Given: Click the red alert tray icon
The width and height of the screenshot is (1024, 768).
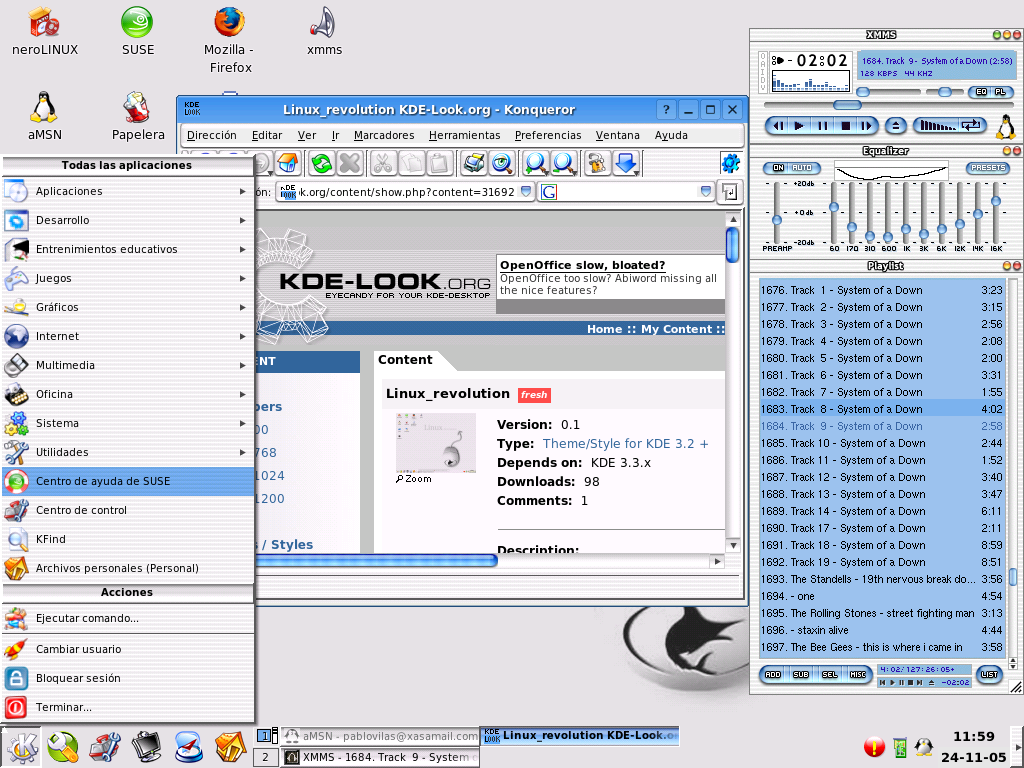Looking at the screenshot, I should [x=874, y=747].
